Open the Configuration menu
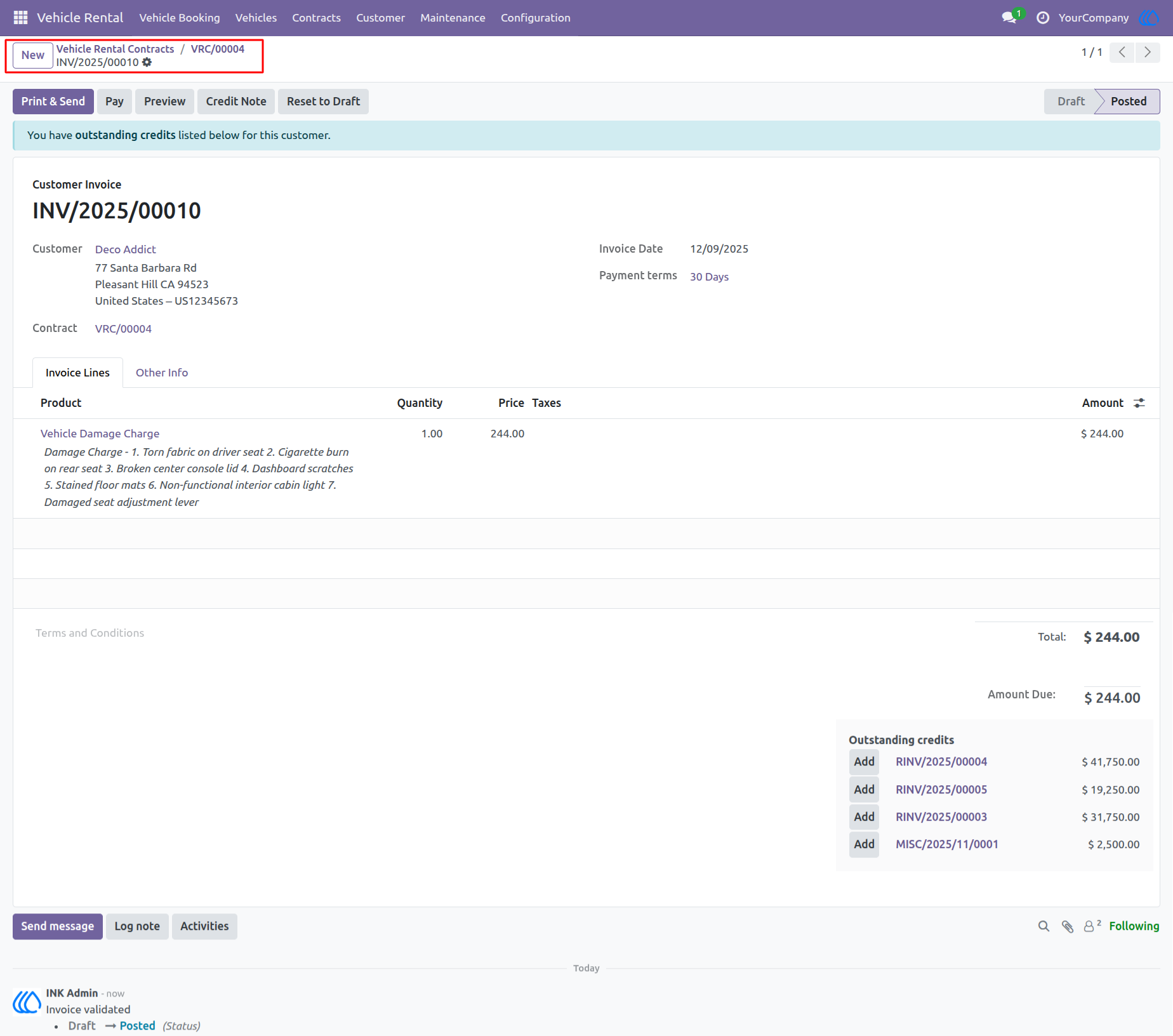Viewport: 1173px width, 1036px height. [x=535, y=18]
